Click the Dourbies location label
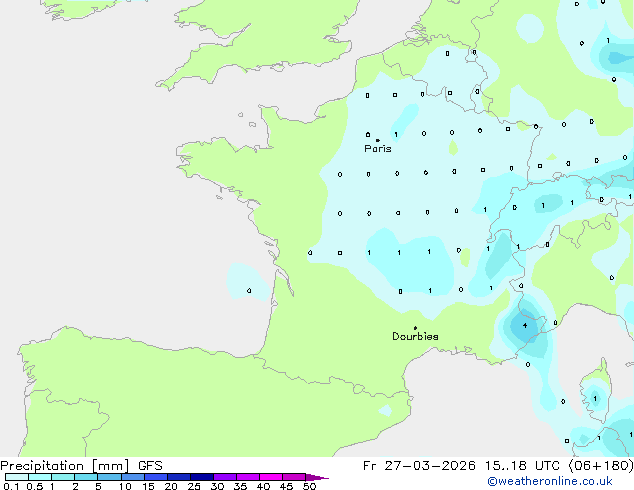The height and width of the screenshot is (490, 634). 415,336
